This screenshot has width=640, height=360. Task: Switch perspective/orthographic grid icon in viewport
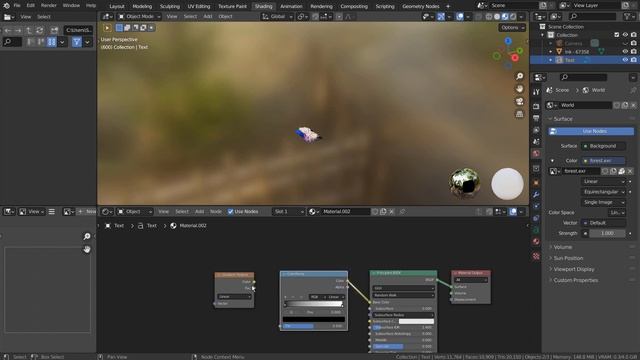point(519,114)
